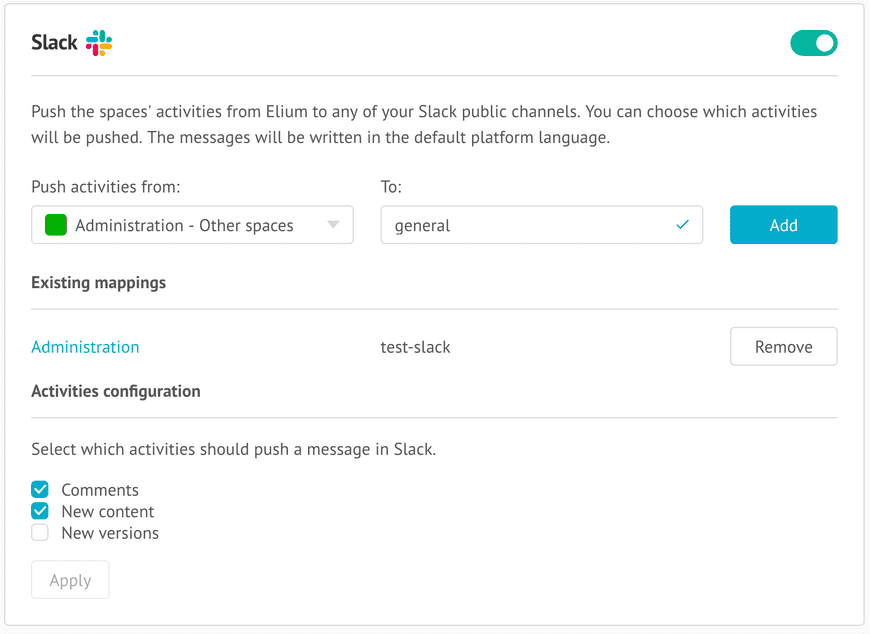Click the Add button
870x634 pixels.
tap(783, 225)
